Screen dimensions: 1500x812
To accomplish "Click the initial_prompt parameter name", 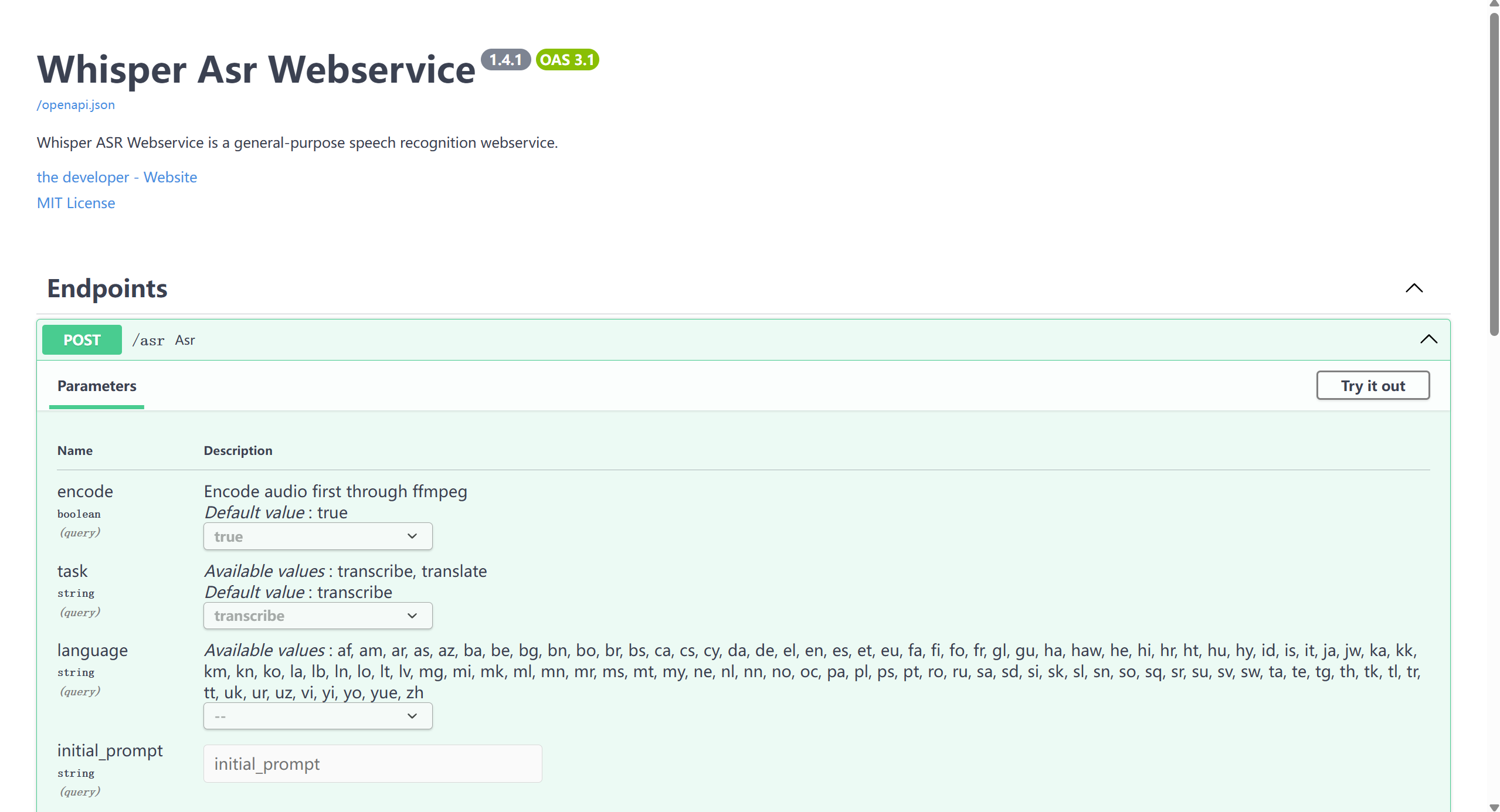I will 110,751.
